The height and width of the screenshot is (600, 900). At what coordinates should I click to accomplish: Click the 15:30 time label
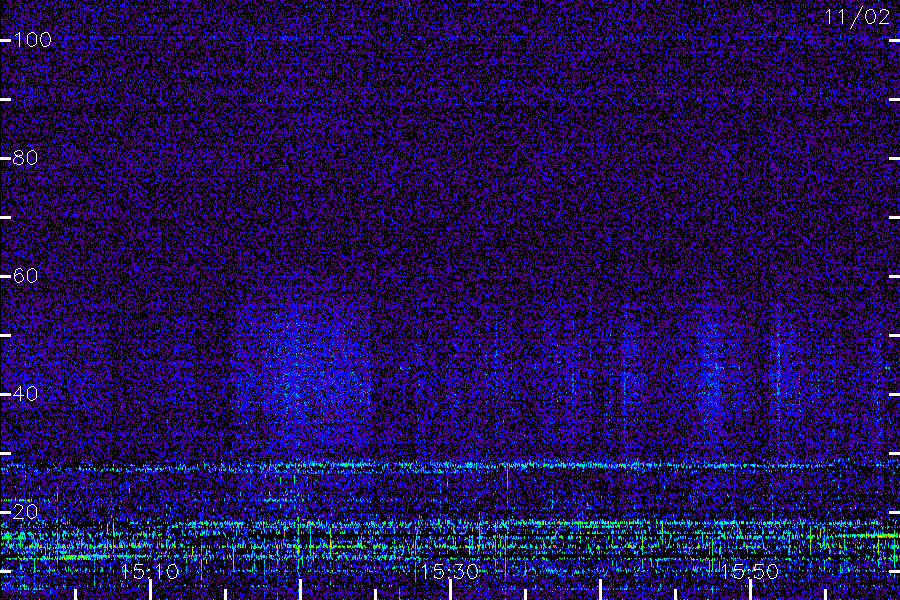point(450,571)
